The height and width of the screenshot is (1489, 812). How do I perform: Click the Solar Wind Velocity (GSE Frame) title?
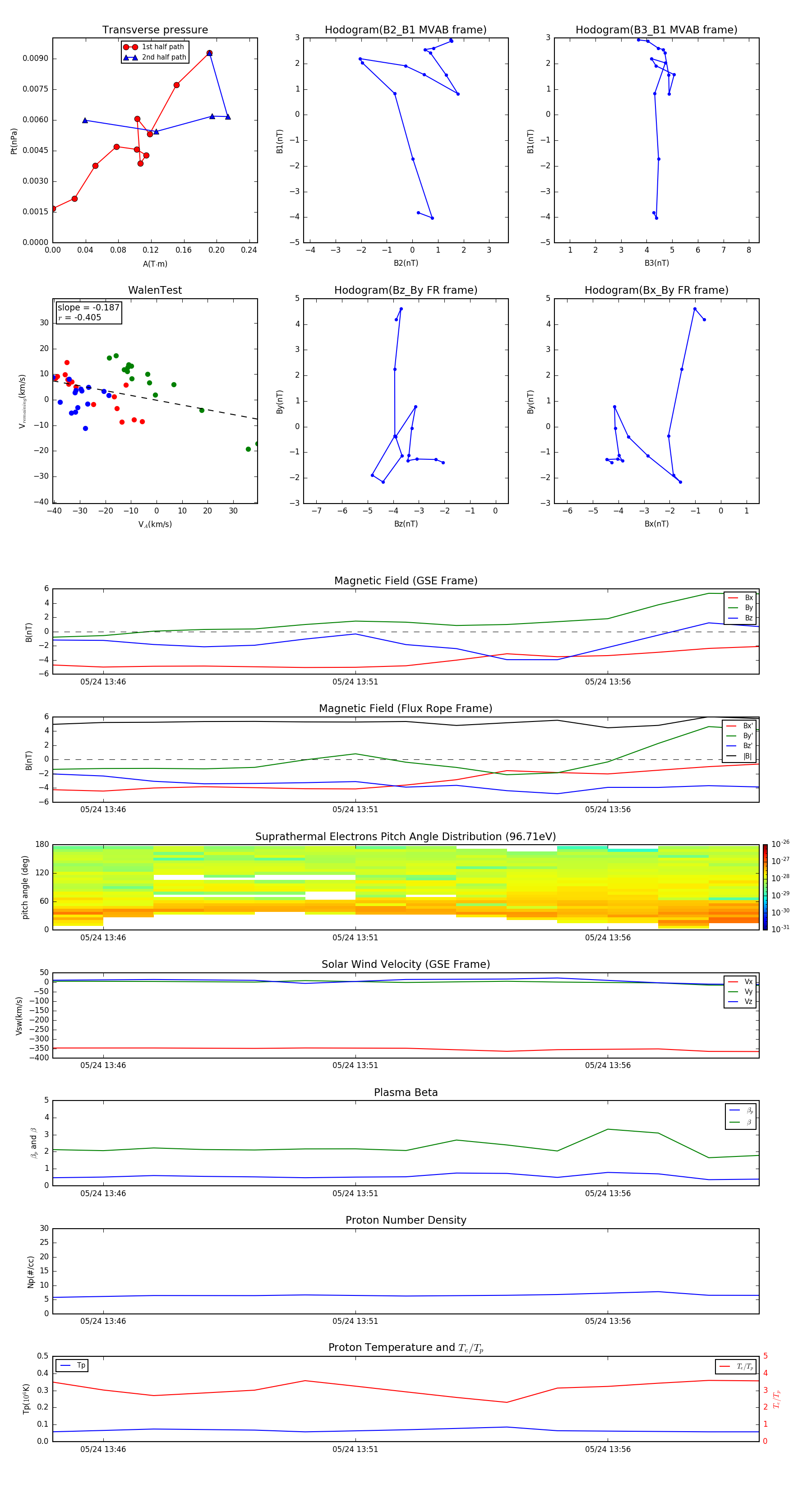406,965
